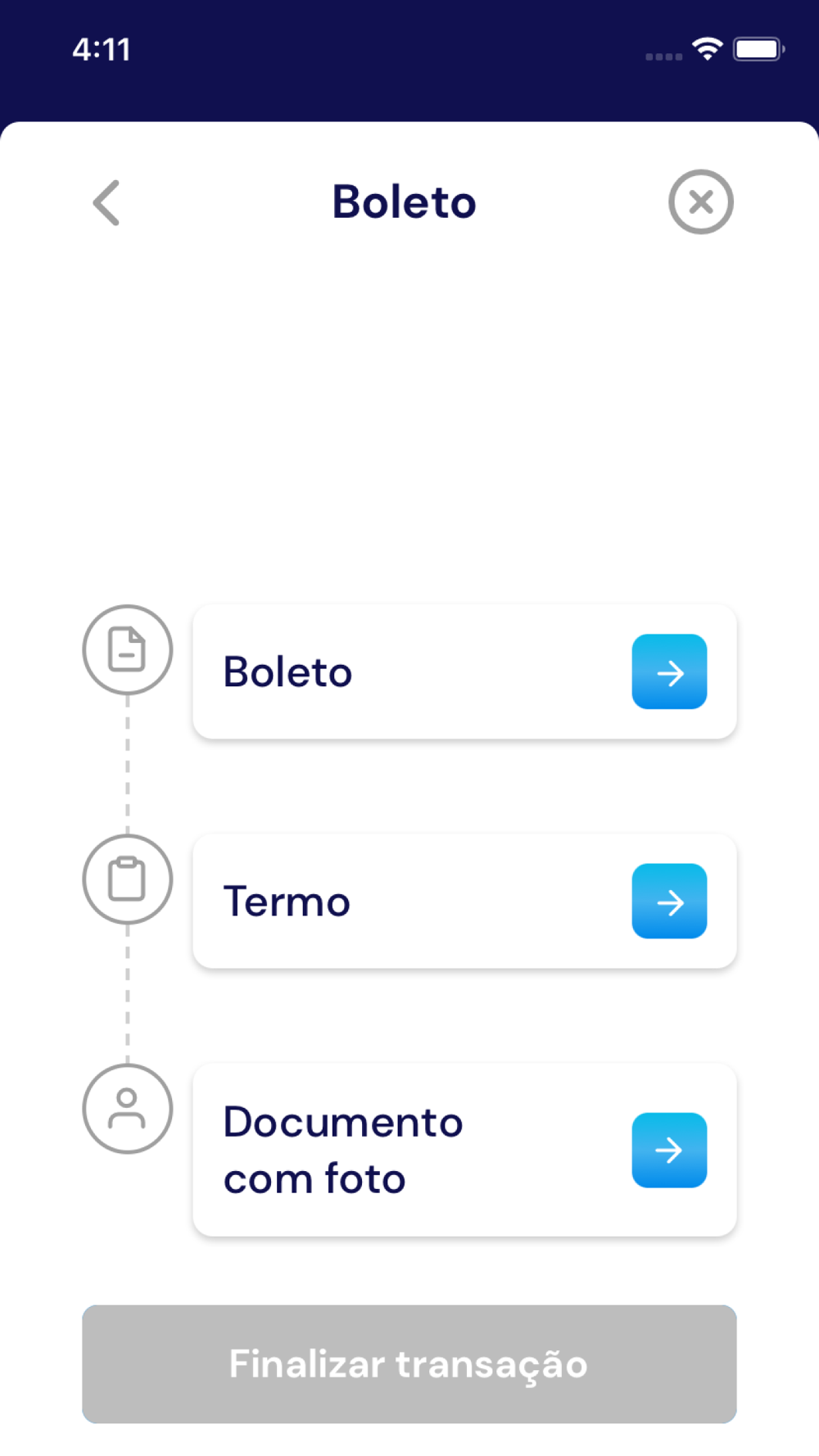This screenshot has height=1456, width=819.
Task: Tap the back chevron icon
Action: pyautogui.click(x=106, y=202)
